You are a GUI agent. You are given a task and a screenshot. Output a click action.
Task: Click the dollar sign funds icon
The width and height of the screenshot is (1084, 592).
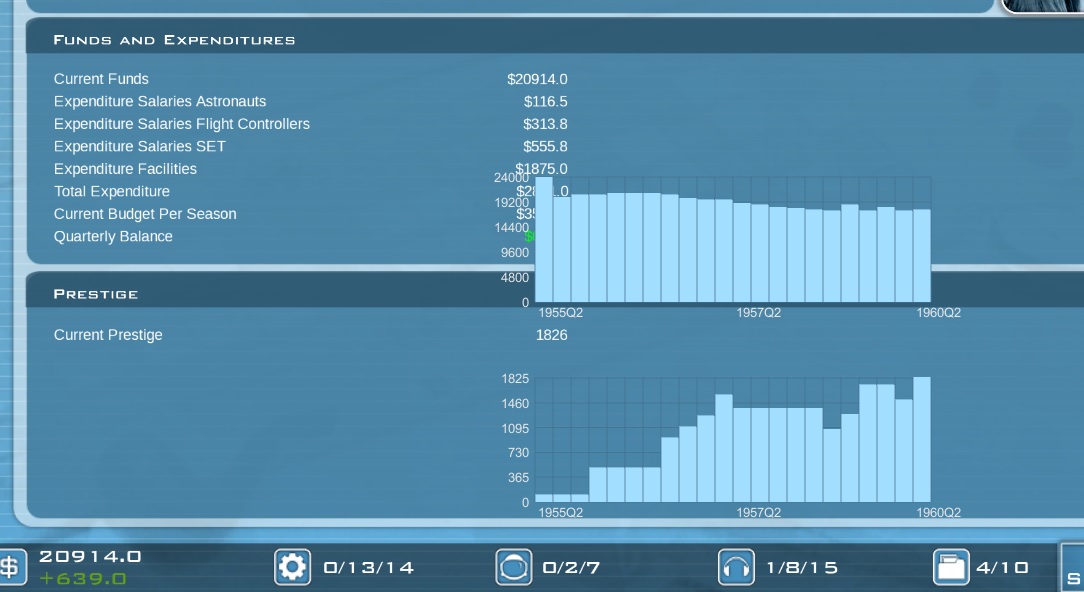(x=11, y=567)
